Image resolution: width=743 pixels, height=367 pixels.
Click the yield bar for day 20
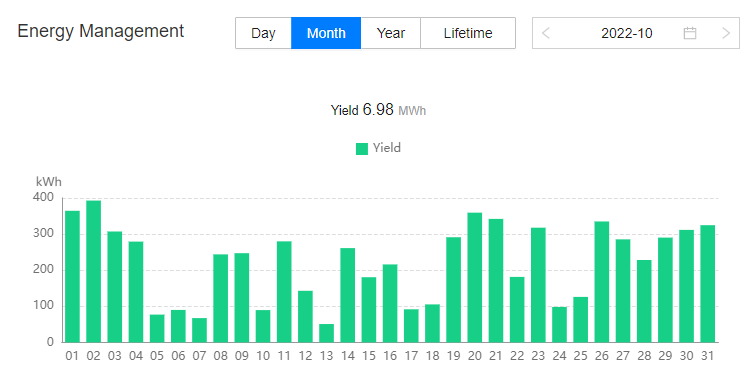[475, 277]
